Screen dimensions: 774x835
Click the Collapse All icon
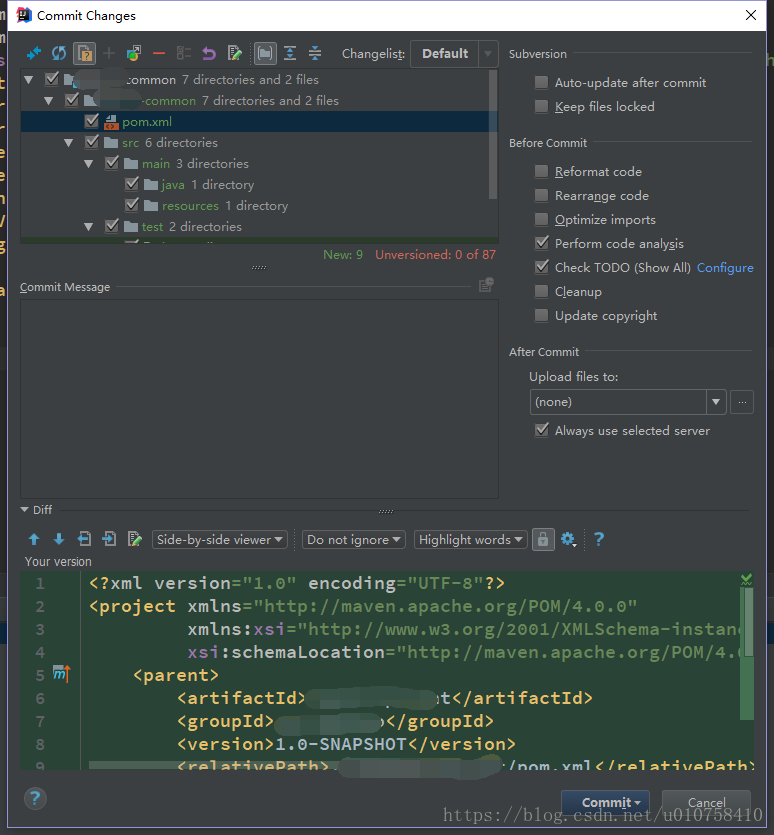tap(315, 53)
